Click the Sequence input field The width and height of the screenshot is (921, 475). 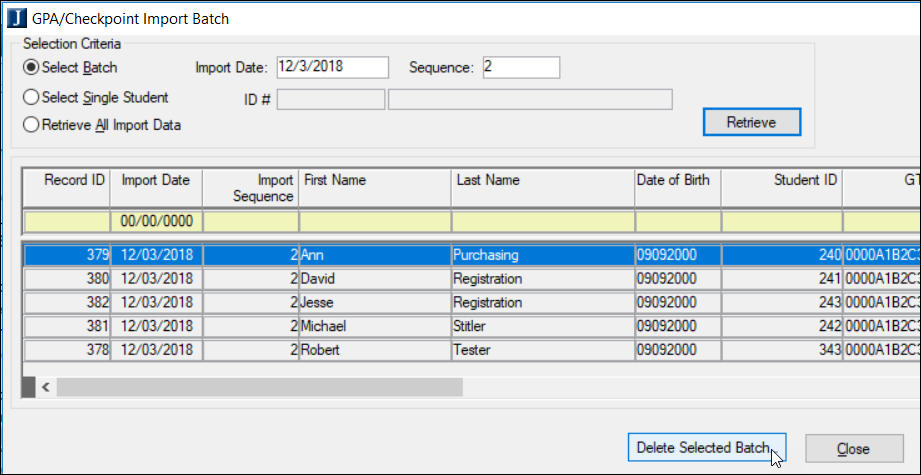520,67
